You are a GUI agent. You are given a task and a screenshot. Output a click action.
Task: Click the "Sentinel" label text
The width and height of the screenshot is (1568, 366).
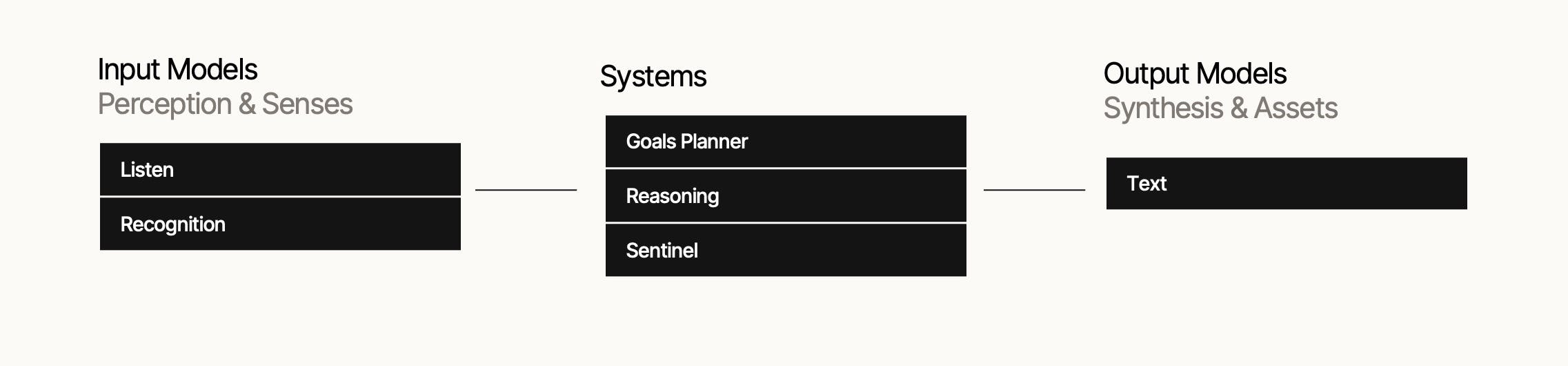(662, 251)
